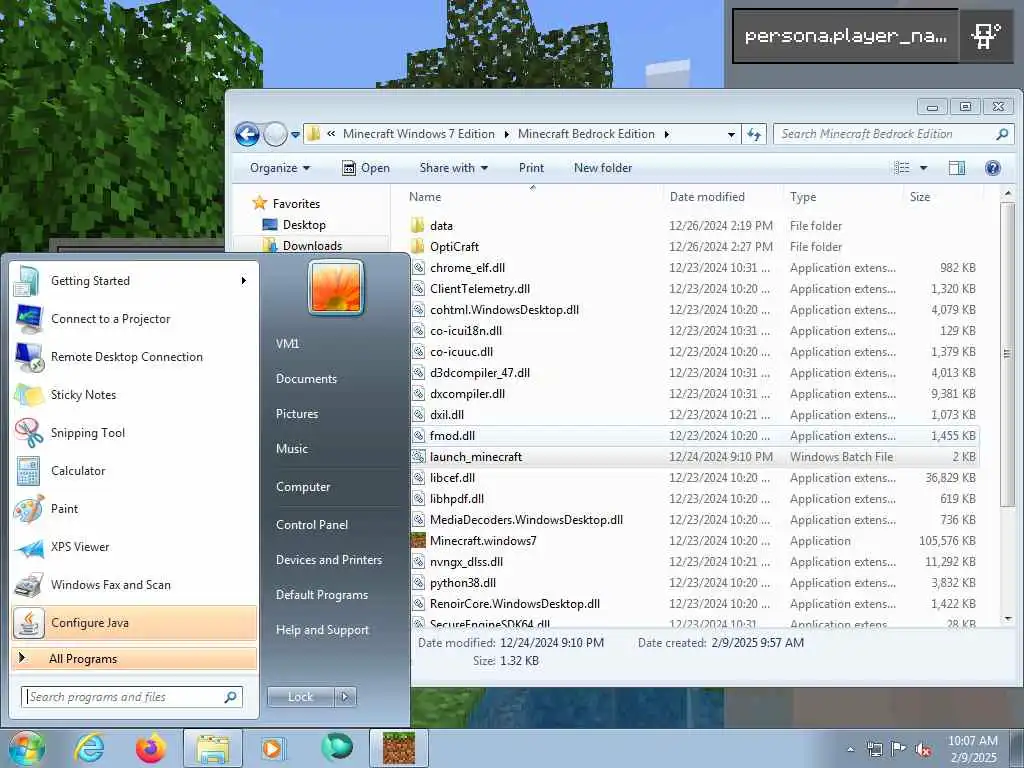Image resolution: width=1024 pixels, height=768 pixels.
Task: Click the Change your view icon
Action: click(902, 168)
